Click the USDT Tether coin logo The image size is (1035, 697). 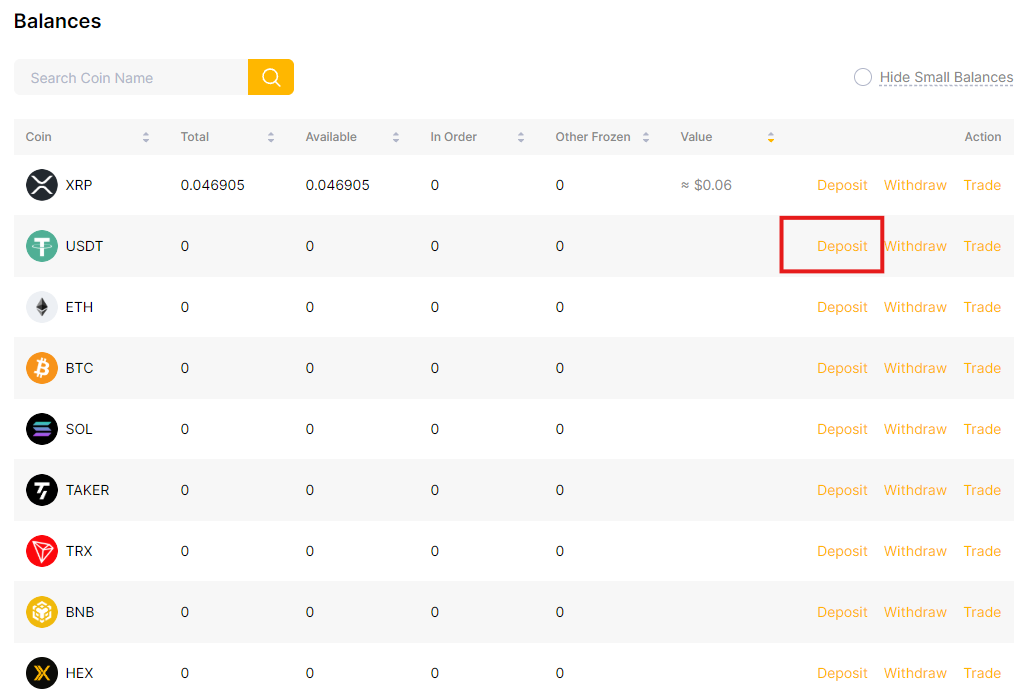pyautogui.click(x=42, y=246)
